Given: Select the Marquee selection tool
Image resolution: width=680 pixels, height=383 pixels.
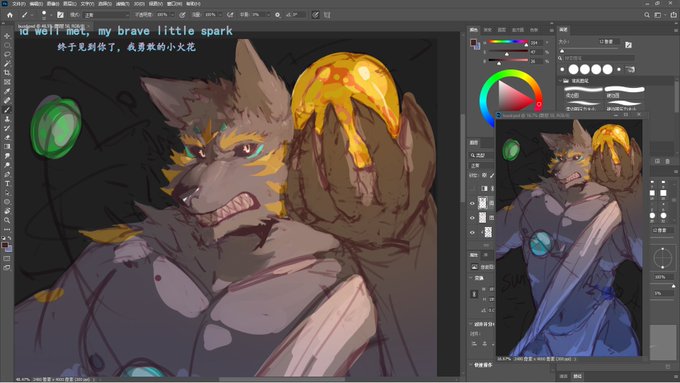Looking at the screenshot, I should (7, 45).
